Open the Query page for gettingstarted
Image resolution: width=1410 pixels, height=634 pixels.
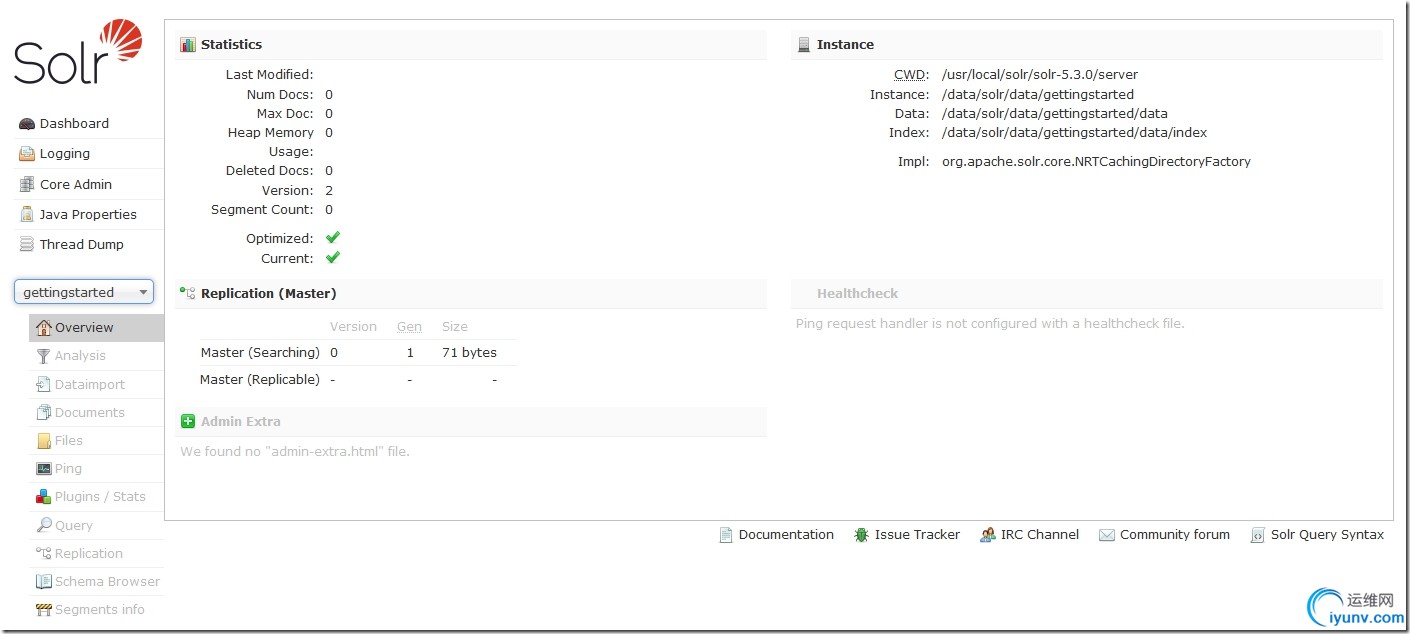tap(74, 525)
